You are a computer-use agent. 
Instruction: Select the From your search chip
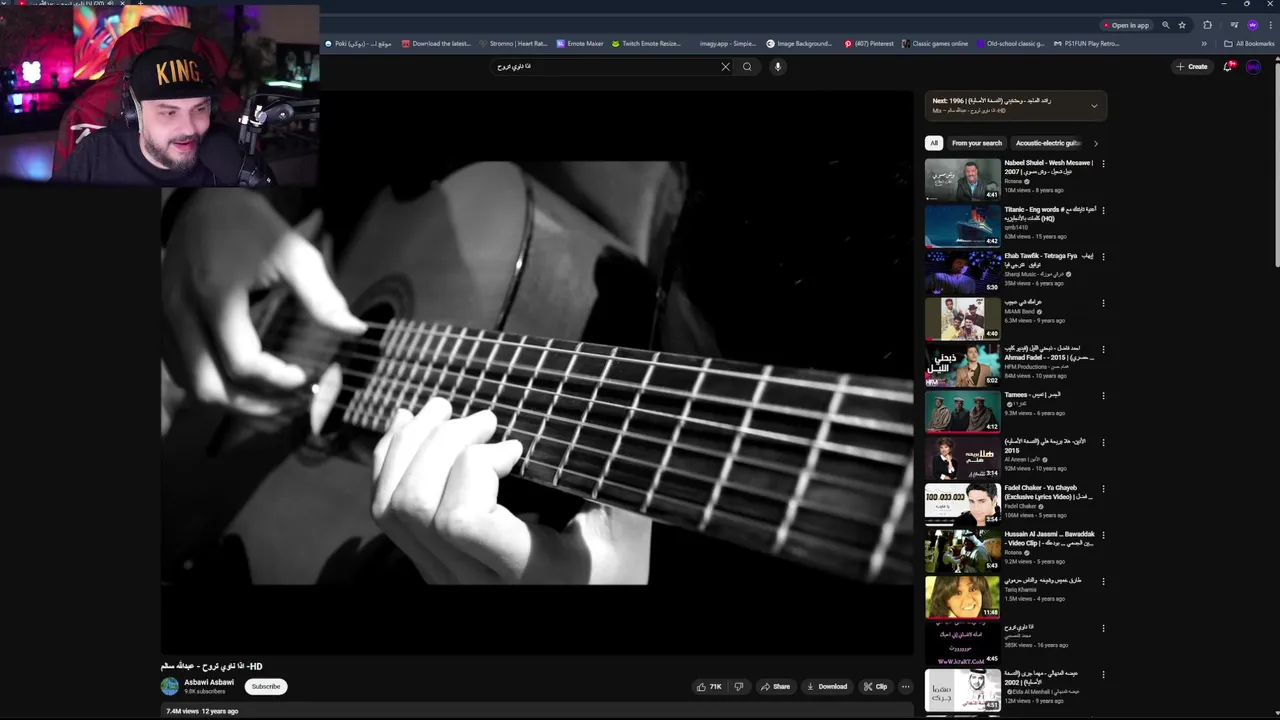click(x=977, y=143)
